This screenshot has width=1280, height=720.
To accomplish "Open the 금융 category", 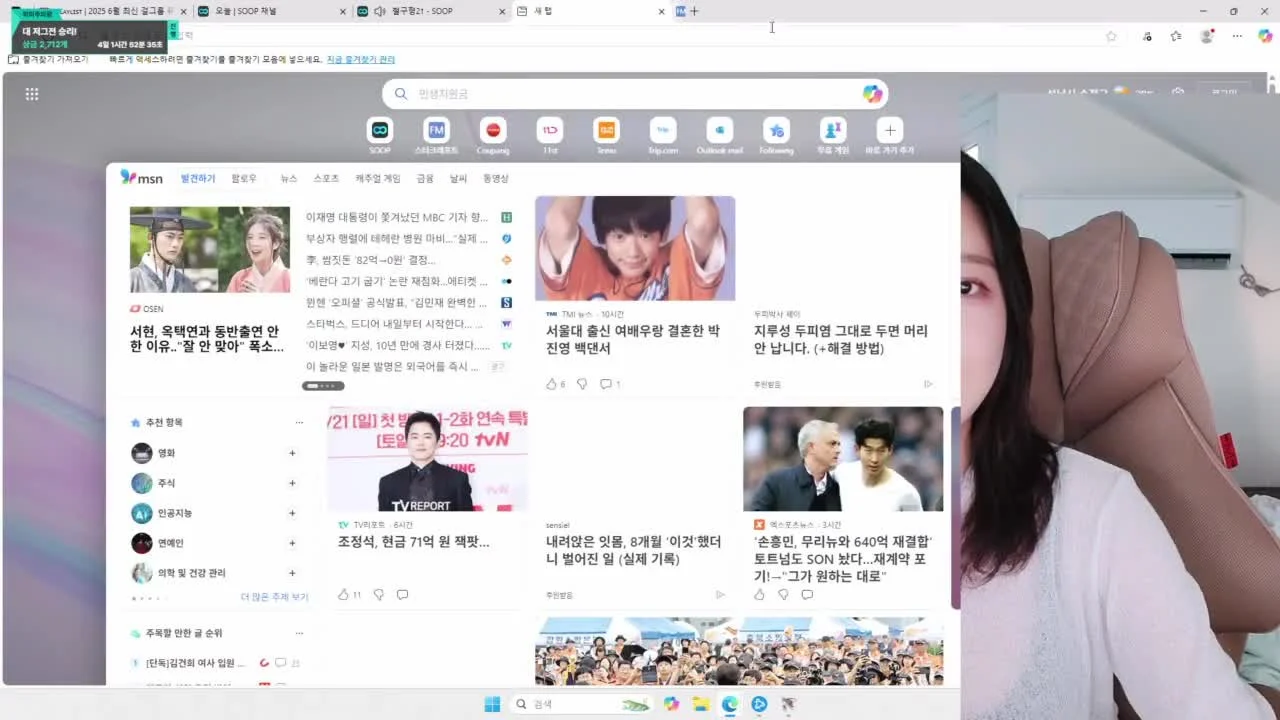I will tap(425, 178).
